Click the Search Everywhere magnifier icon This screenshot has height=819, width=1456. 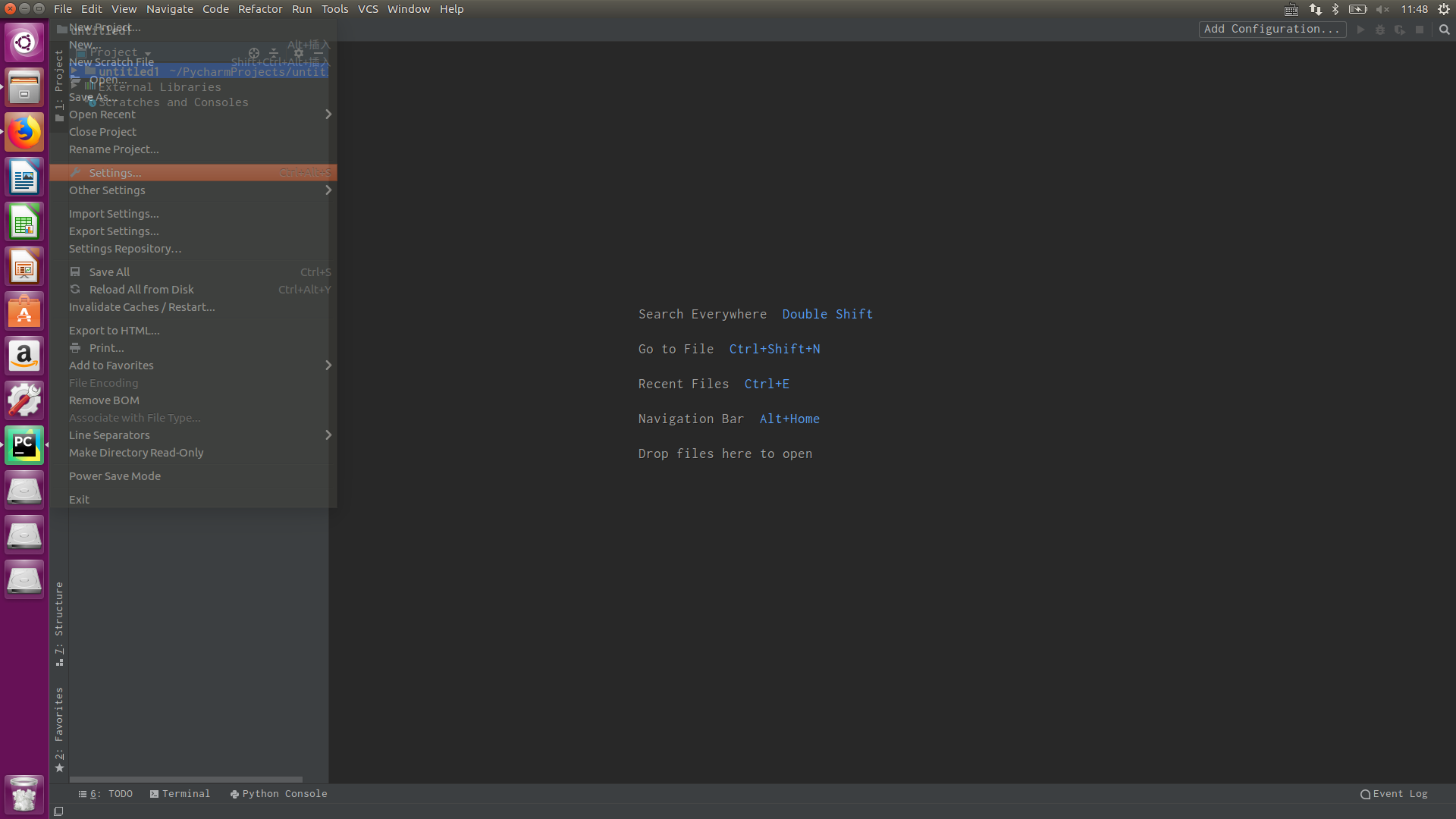click(x=1444, y=30)
